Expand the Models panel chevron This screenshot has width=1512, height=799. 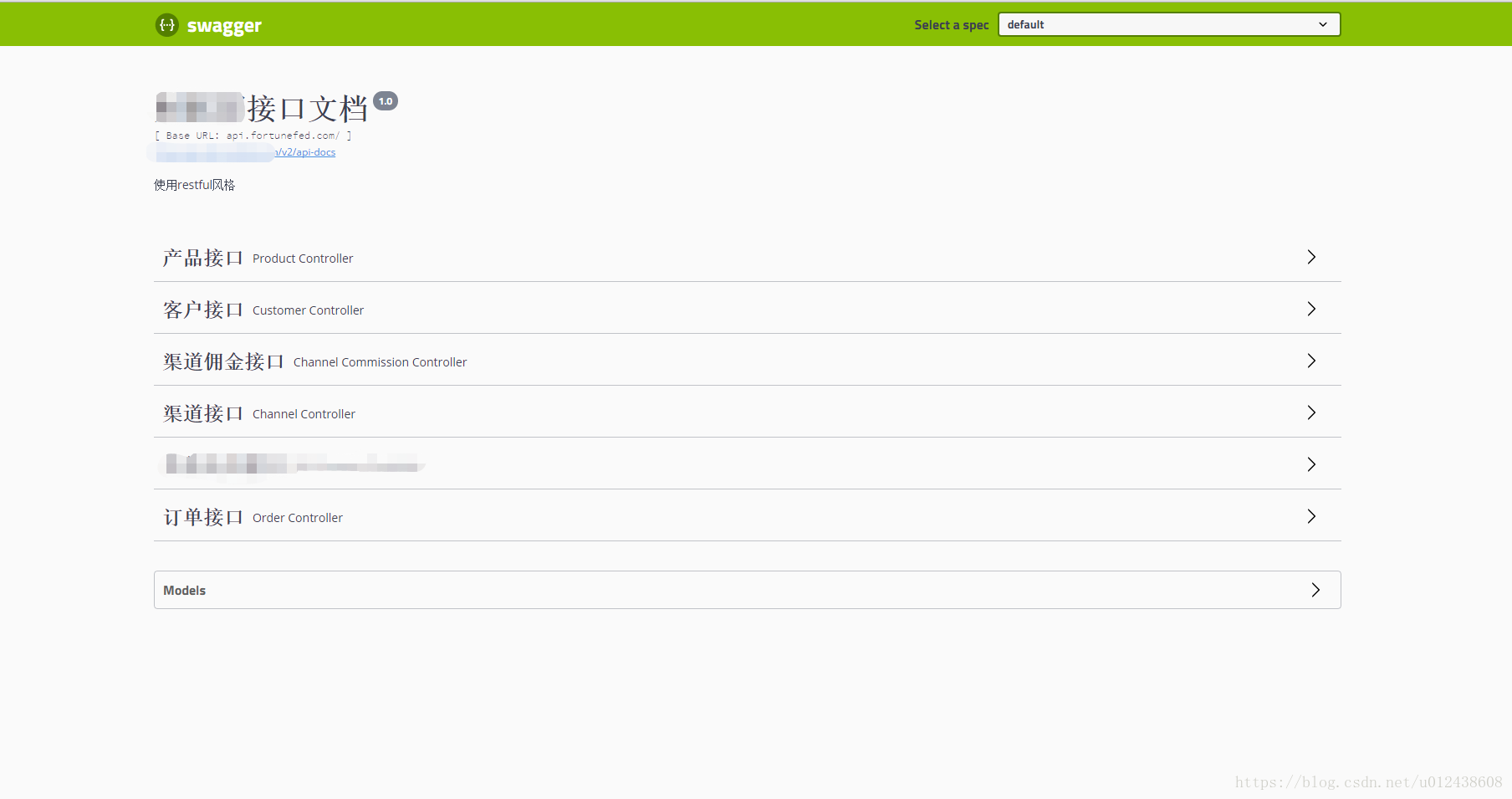(x=1315, y=590)
